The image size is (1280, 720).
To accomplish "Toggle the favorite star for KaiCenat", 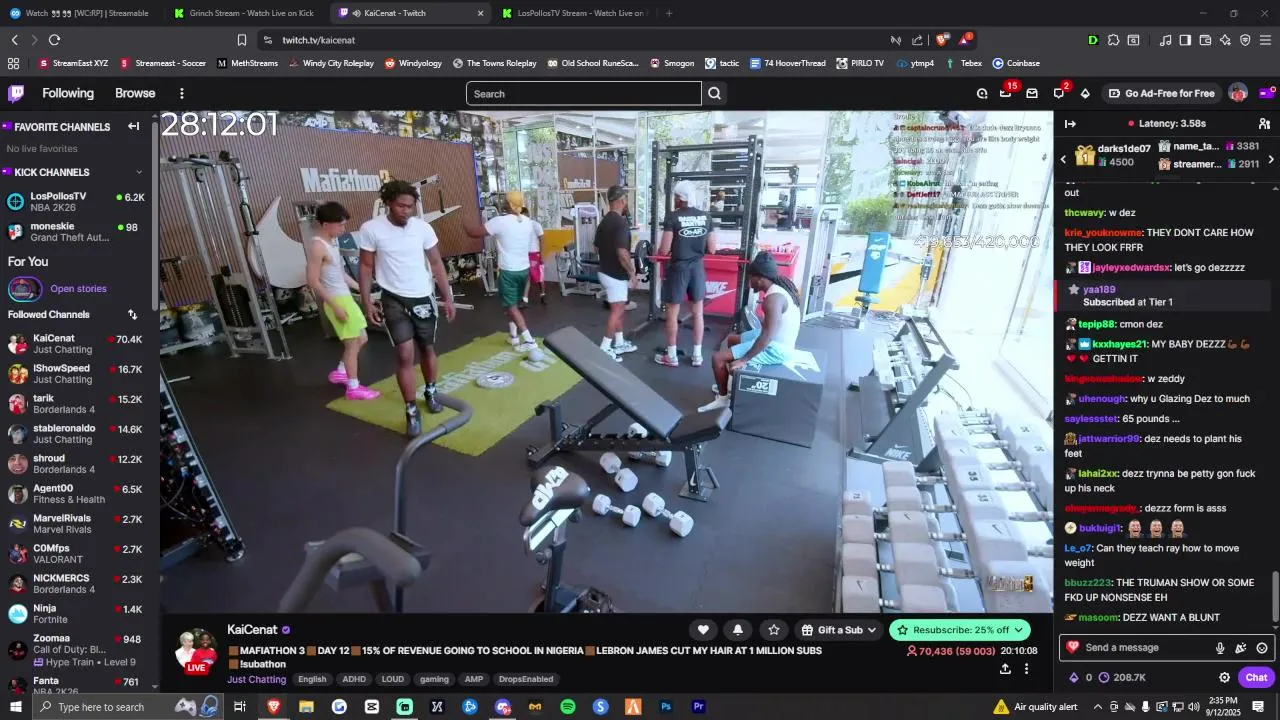I will (773, 630).
